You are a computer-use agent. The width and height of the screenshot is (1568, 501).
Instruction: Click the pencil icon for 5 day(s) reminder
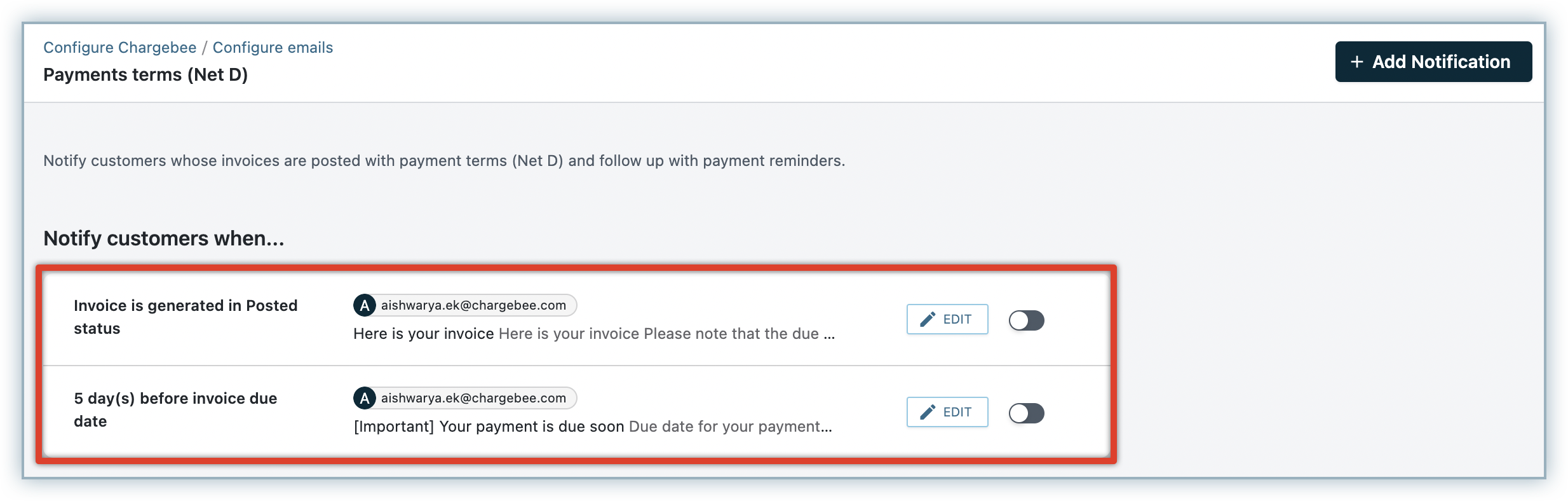928,412
